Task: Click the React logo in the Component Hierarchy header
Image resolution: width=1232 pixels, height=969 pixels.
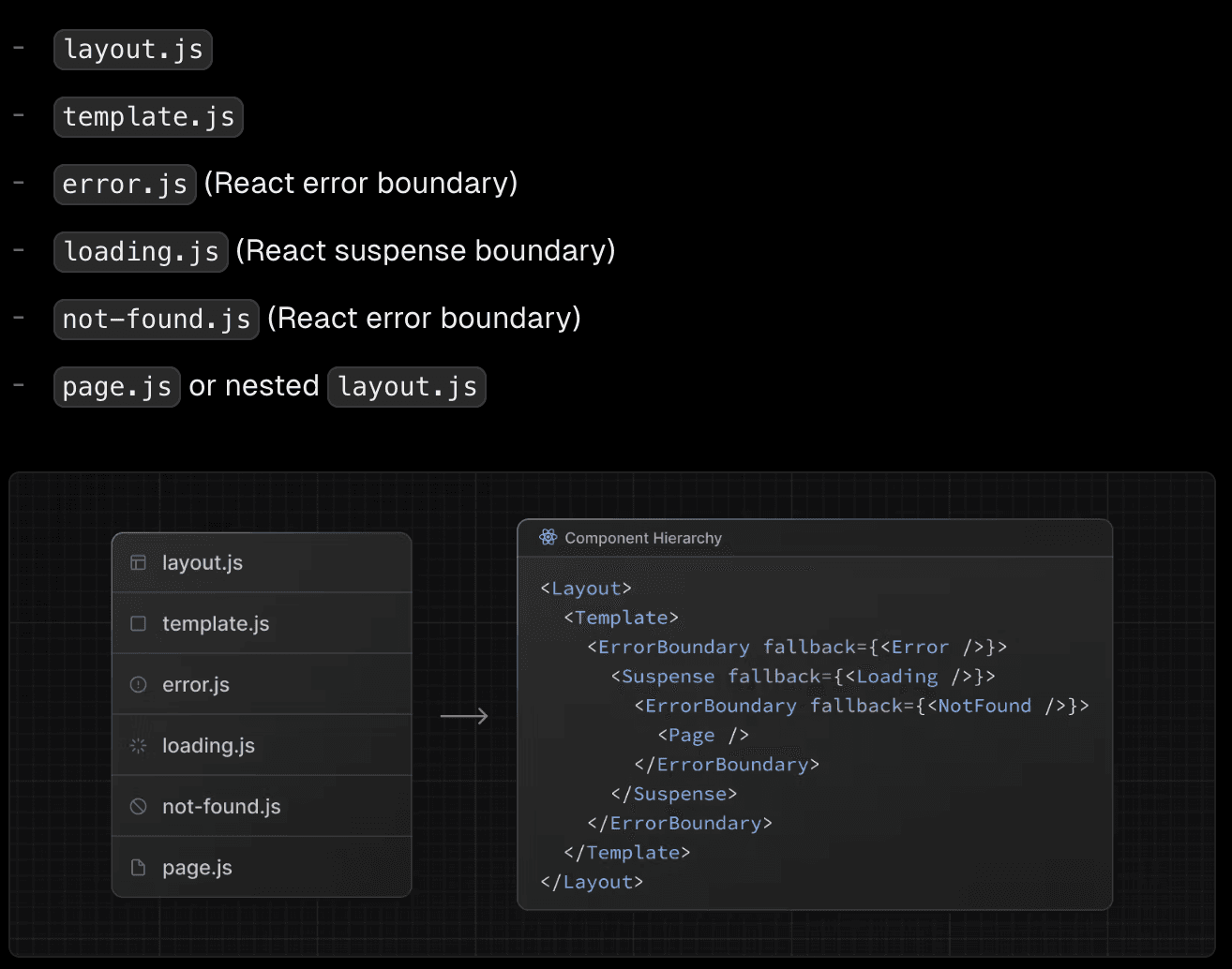Action: click(548, 537)
